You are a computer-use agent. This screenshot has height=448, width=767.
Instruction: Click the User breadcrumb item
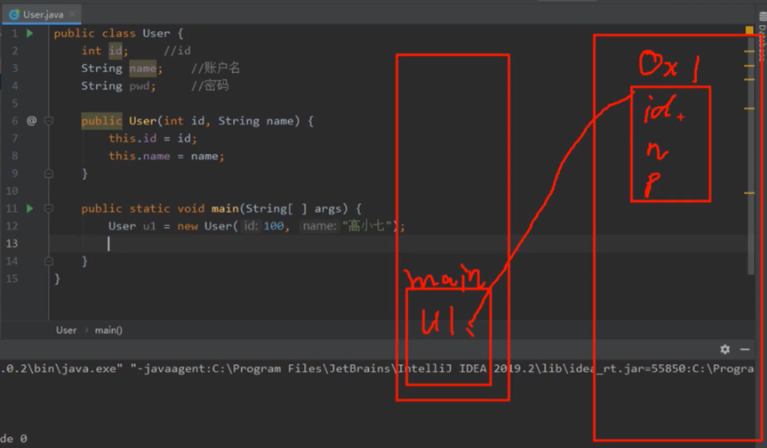tap(66, 330)
